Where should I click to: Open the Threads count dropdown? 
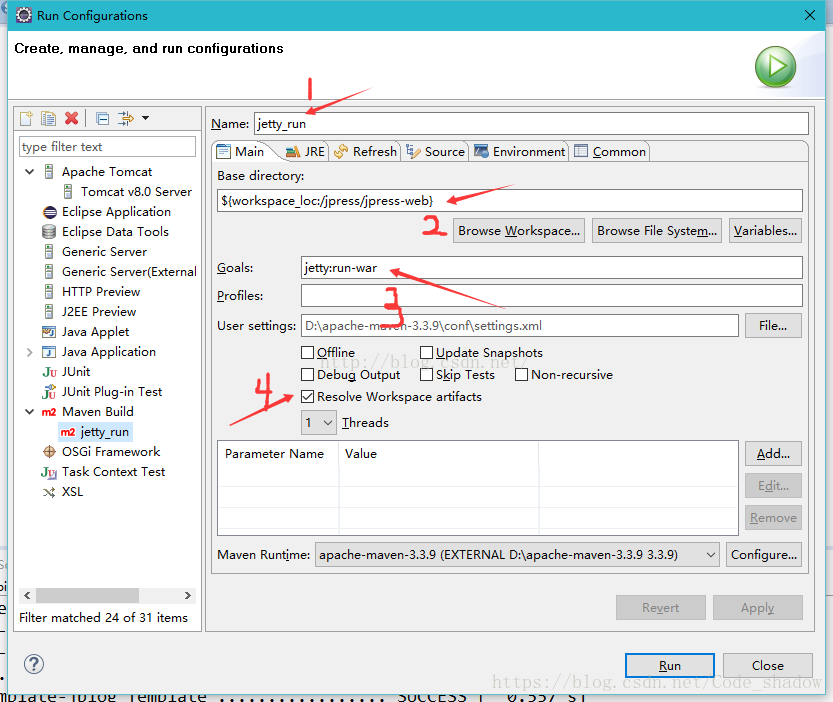(319, 422)
